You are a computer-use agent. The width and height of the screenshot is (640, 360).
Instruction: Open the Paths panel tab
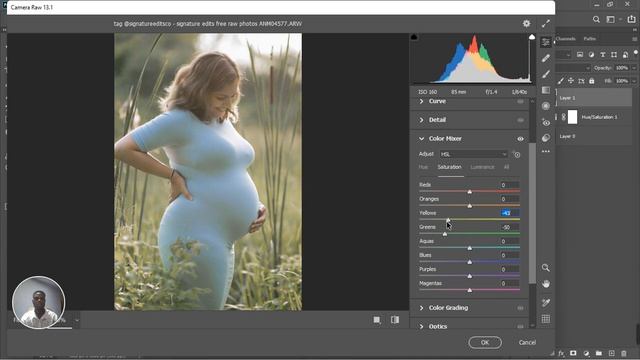tap(589, 39)
